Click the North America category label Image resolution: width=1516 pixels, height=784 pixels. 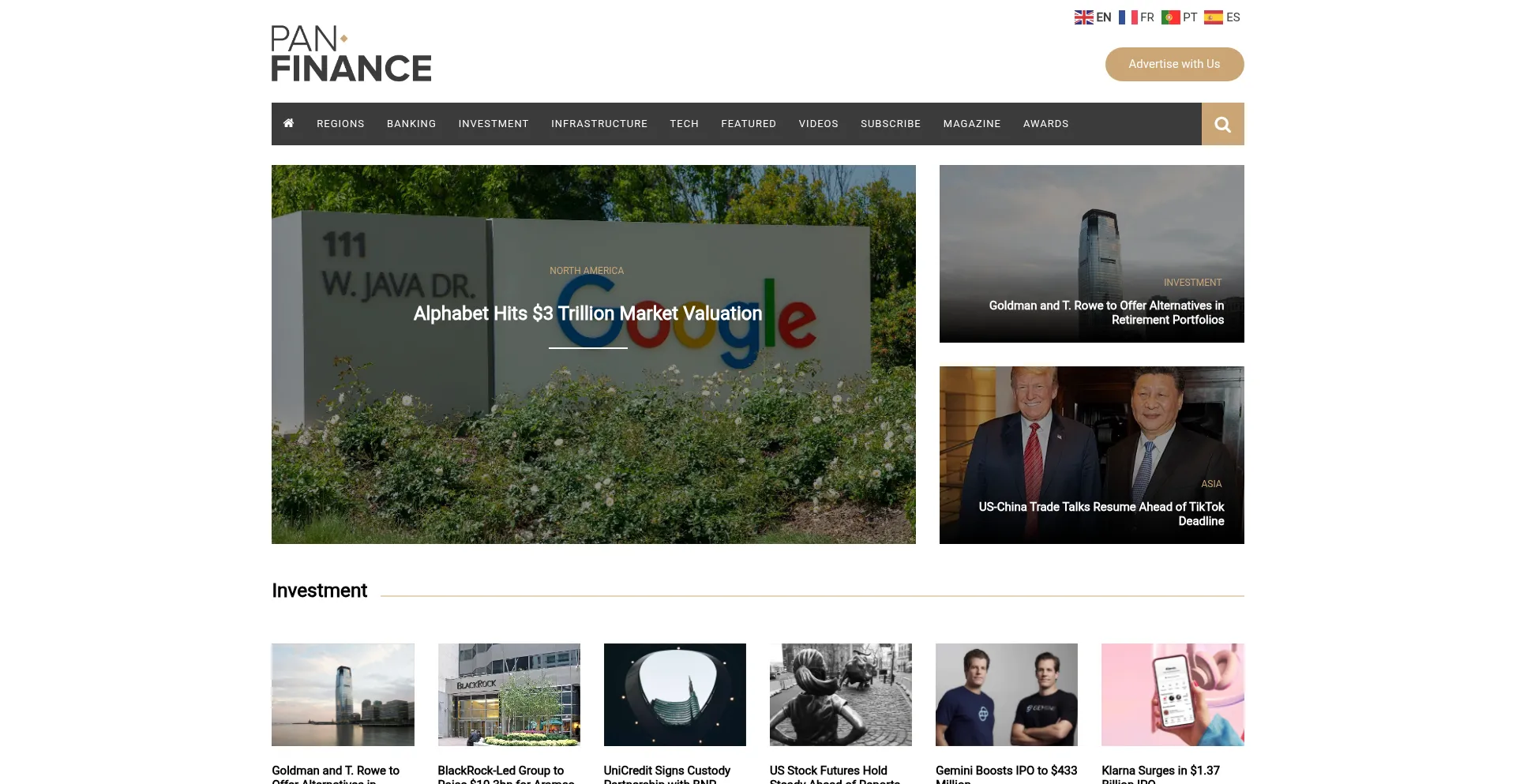tap(587, 271)
